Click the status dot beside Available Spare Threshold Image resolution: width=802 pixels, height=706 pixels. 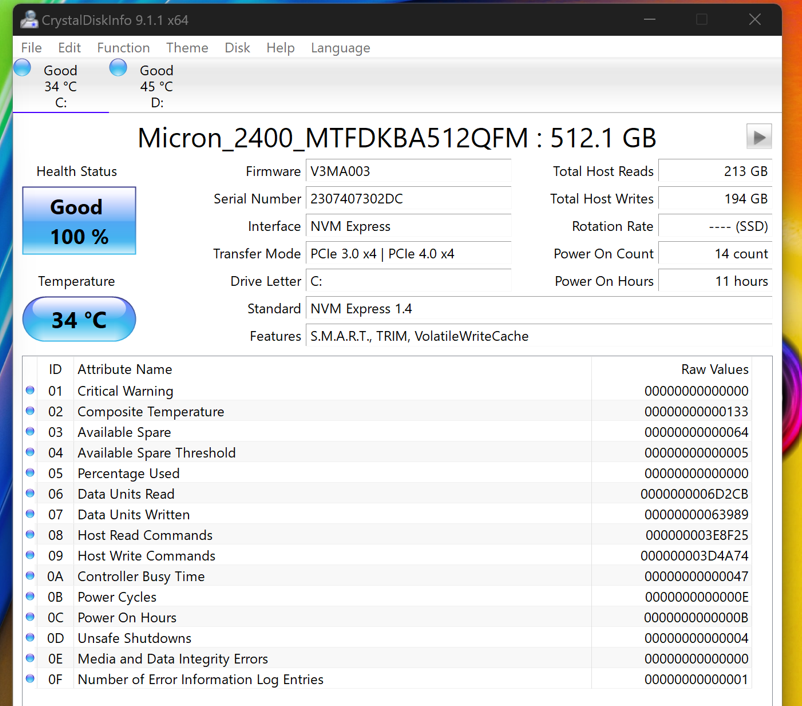pos(30,452)
